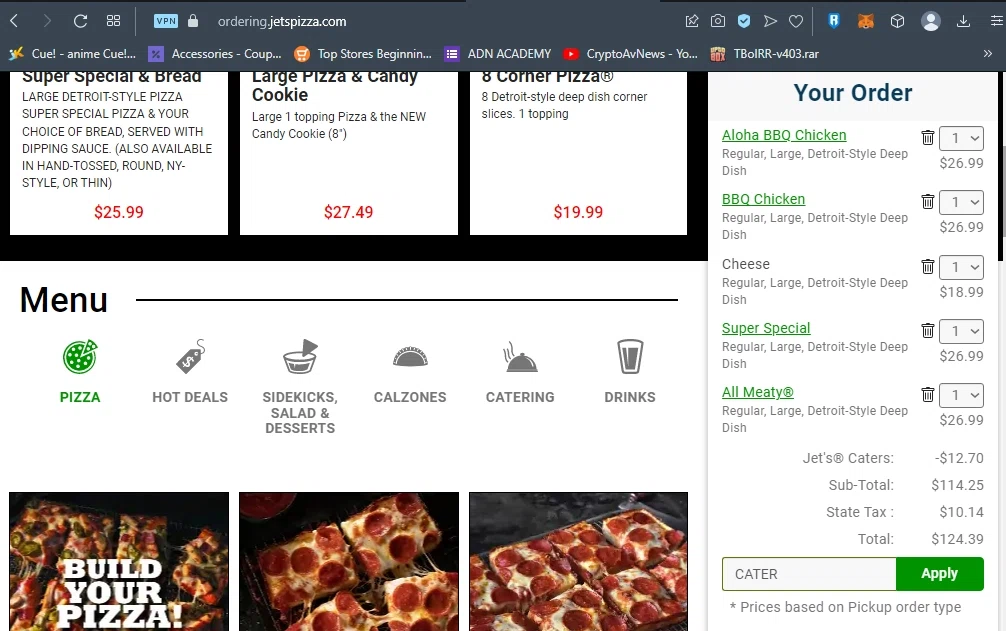The width and height of the screenshot is (1006, 631).
Task: Click the hot deals price tag icon
Action: tap(190, 357)
